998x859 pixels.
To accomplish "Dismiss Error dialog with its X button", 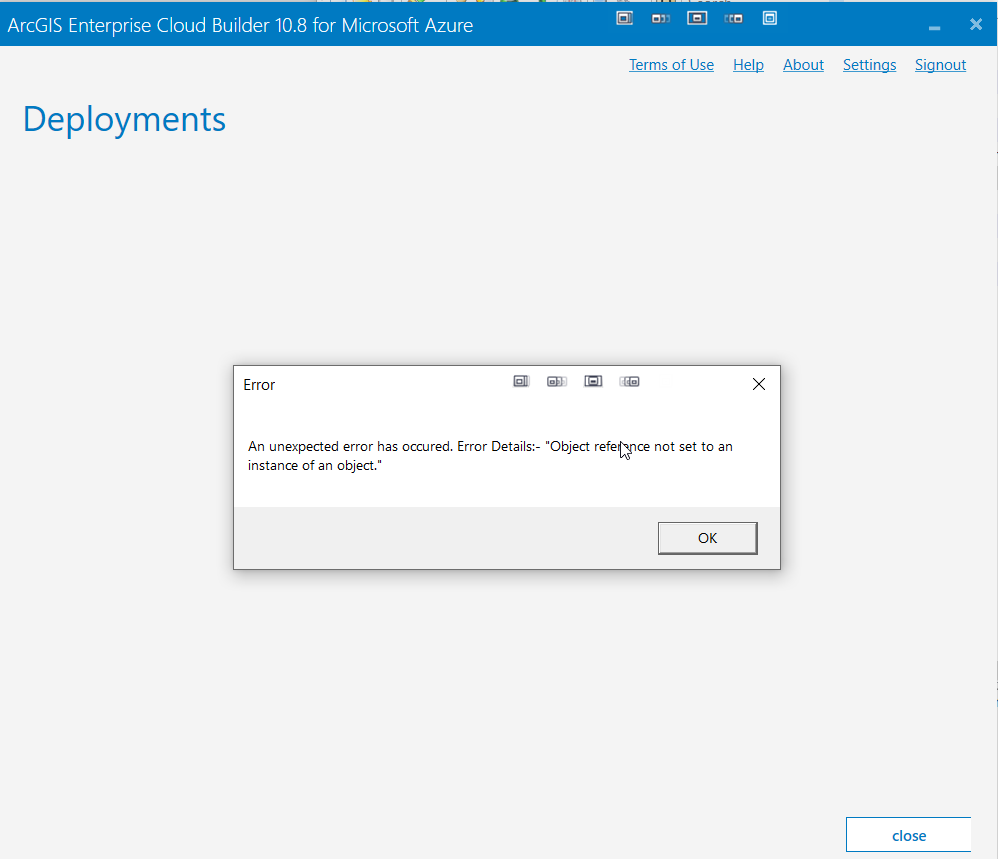I will 759,384.
